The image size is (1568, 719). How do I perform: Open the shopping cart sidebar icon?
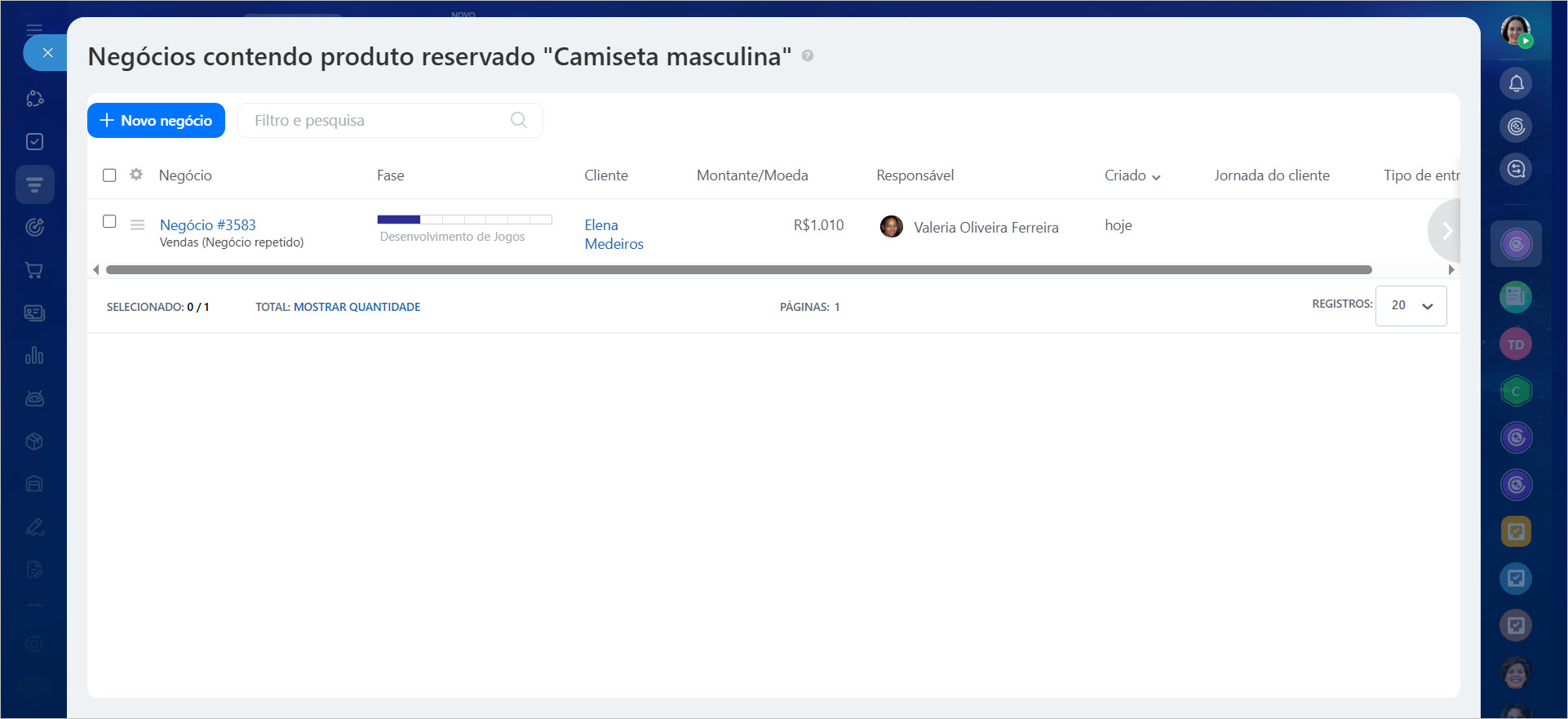[34, 270]
